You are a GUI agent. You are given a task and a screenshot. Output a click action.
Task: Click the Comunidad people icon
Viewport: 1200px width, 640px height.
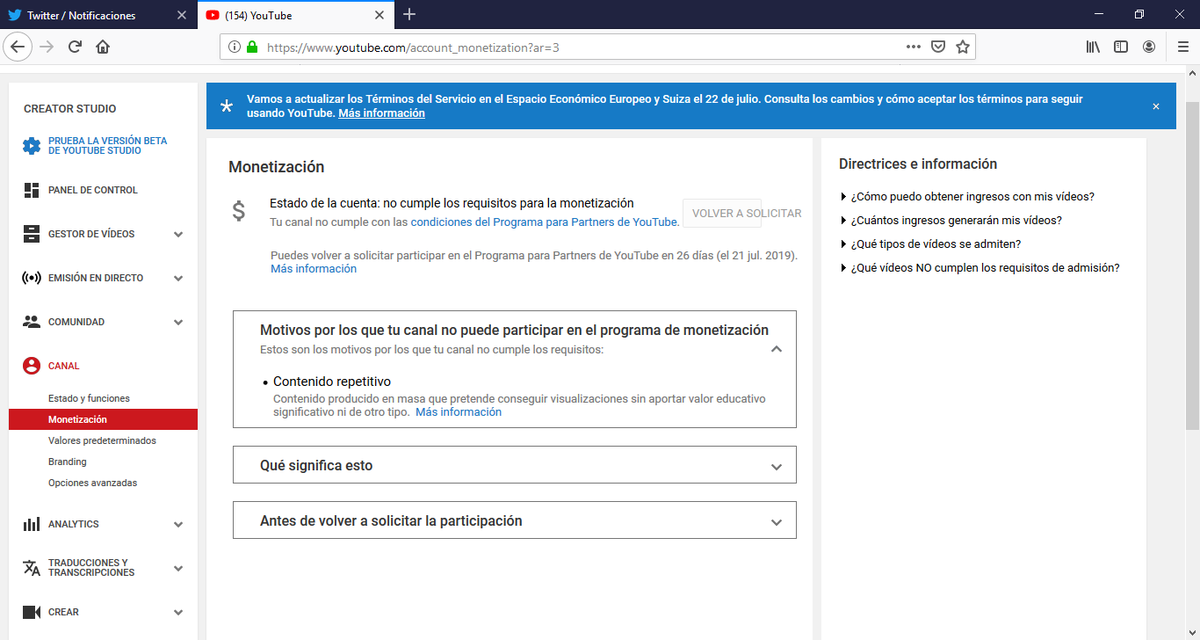pos(31,322)
